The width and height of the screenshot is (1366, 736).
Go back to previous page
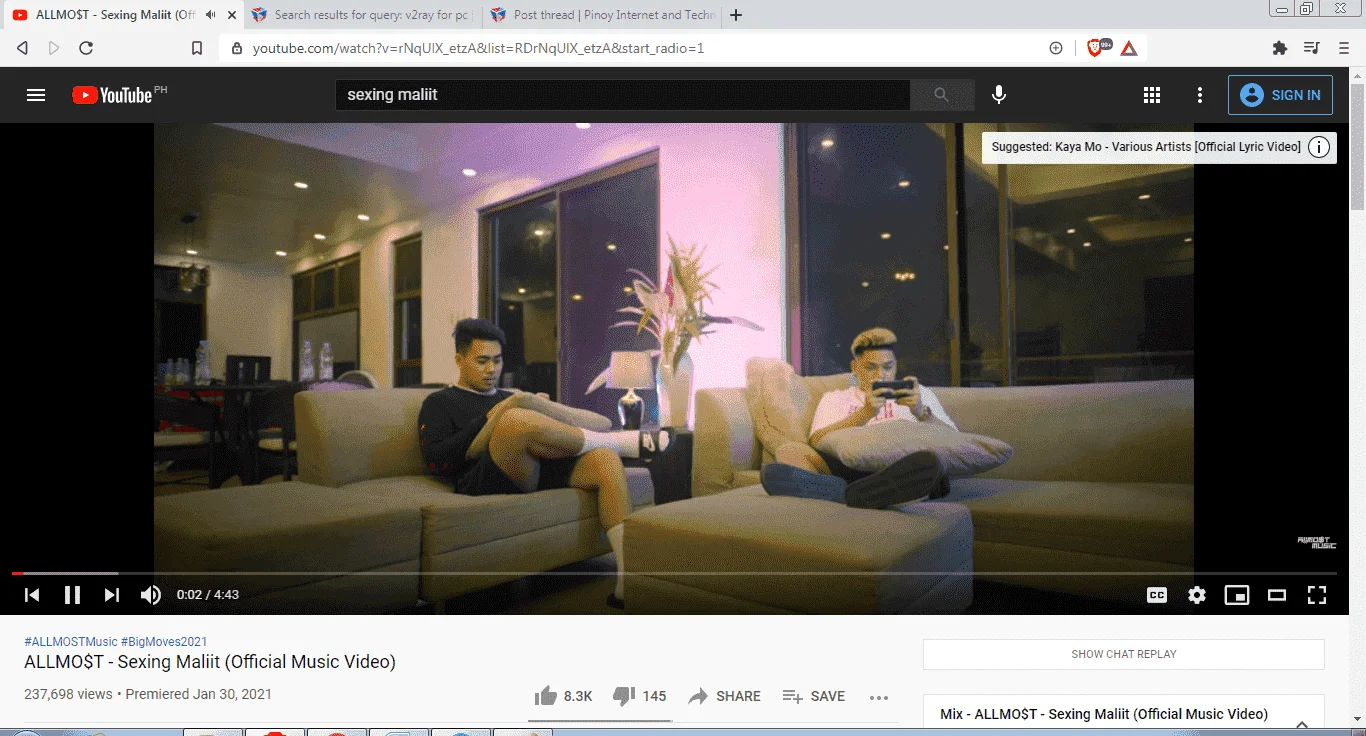22,48
